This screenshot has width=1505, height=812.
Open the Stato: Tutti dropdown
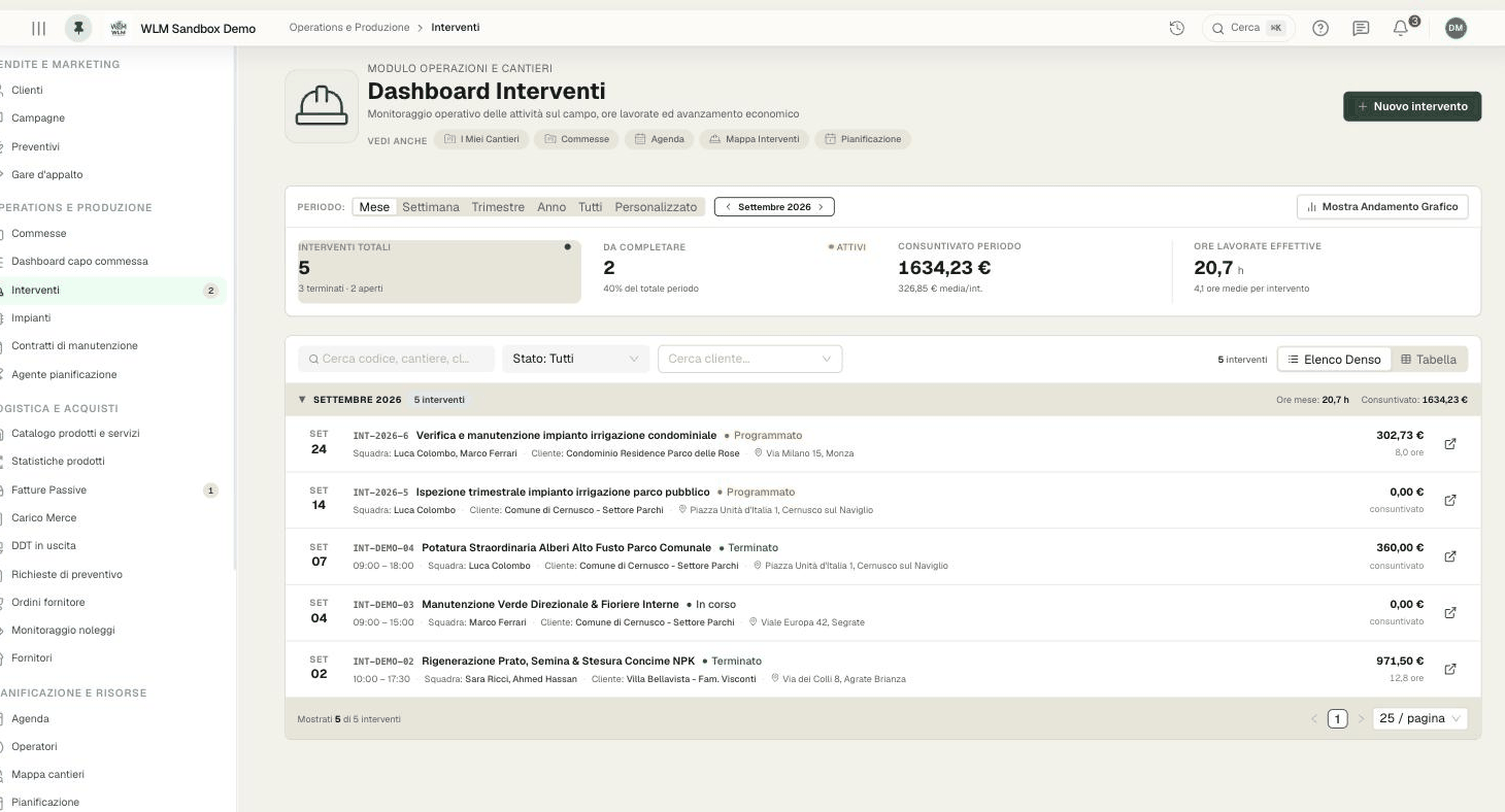(x=576, y=359)
